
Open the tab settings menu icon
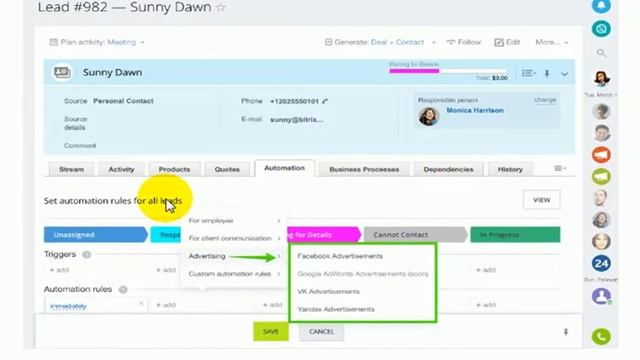click(560, 168)
